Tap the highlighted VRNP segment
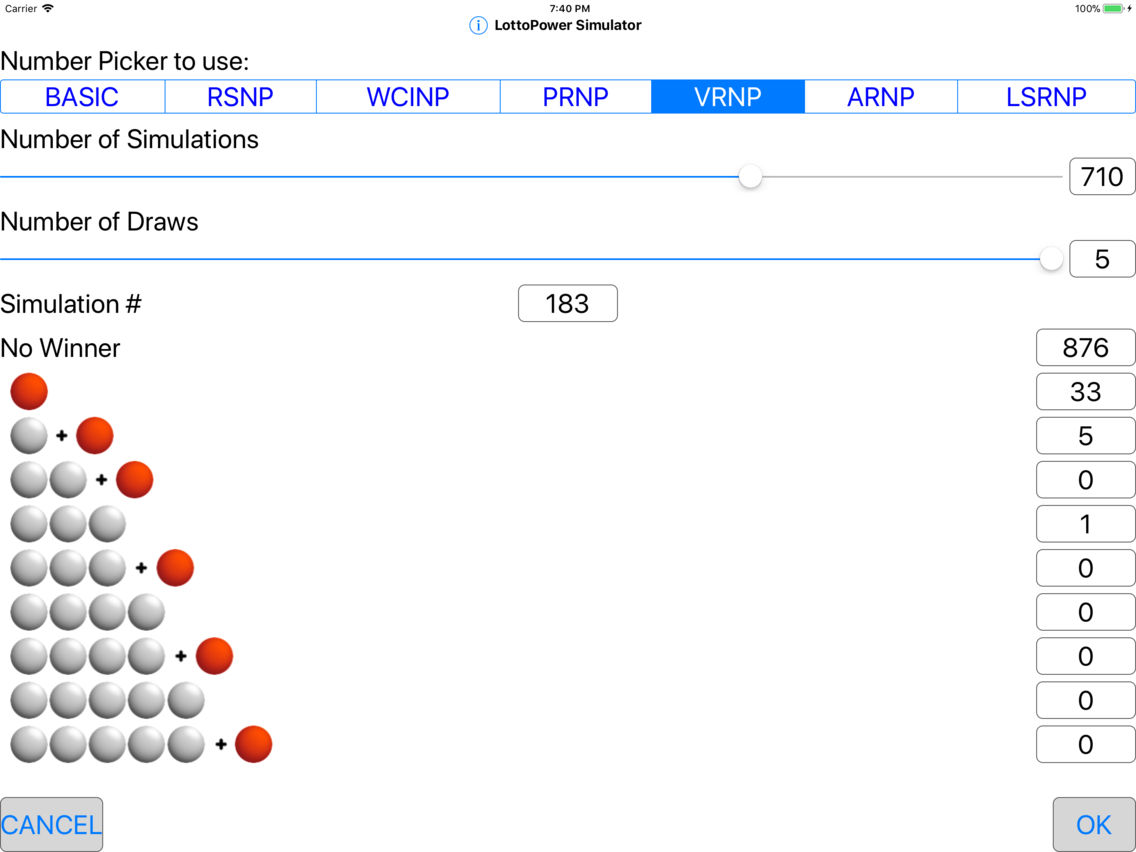This screenshot has width=1136, height=852. pos(728,97)
